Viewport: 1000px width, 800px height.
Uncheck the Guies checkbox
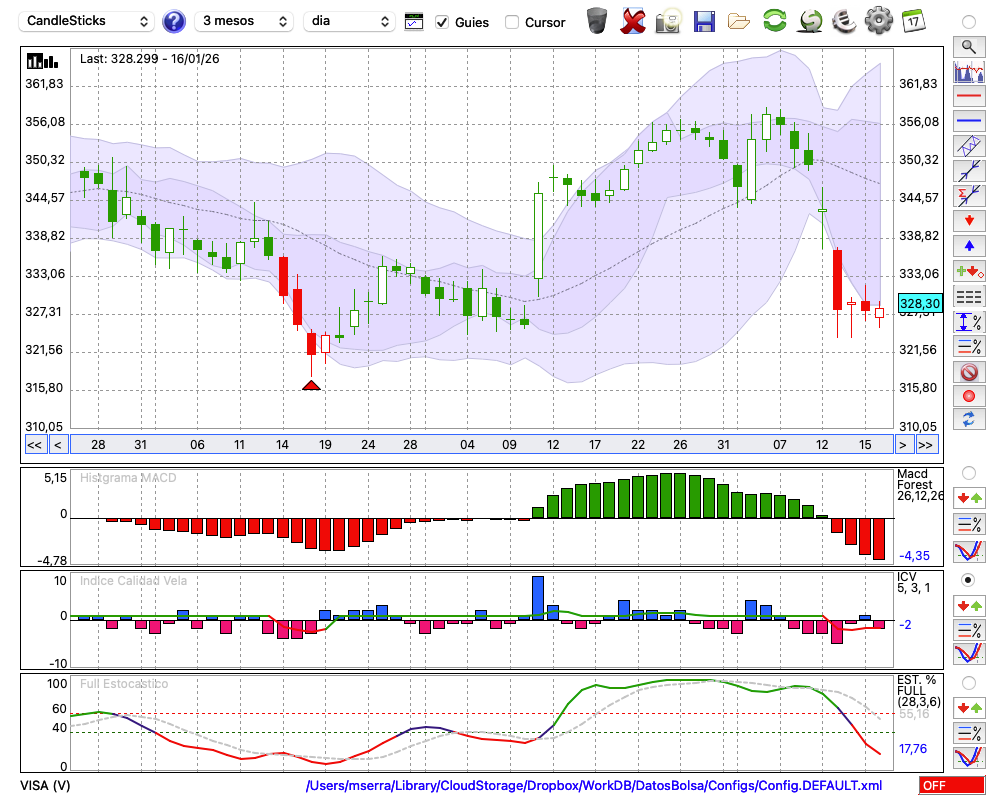[x=442, y=22]
